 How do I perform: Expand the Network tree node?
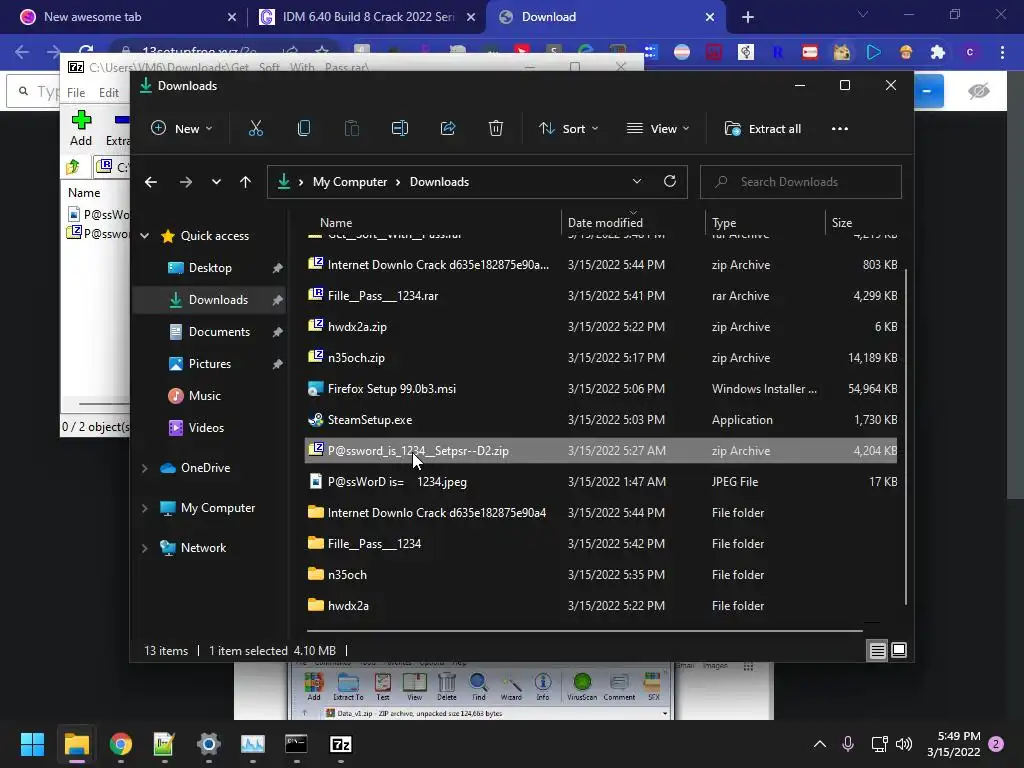[x=145, y=548]
